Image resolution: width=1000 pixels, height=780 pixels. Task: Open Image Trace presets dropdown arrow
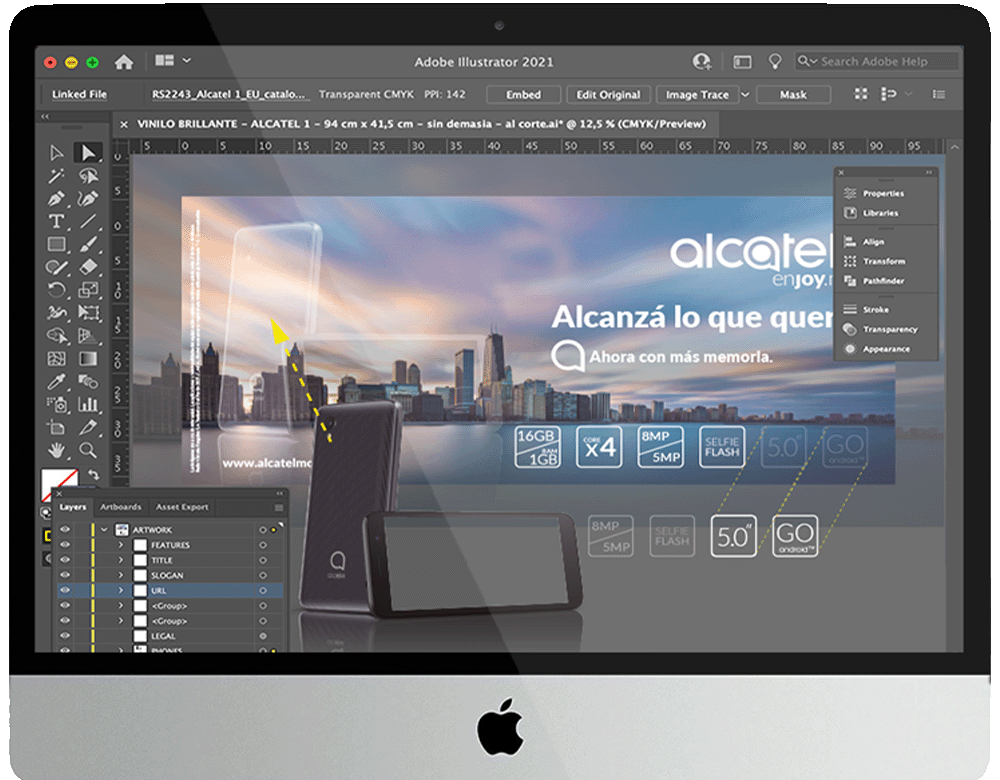point(745,94)
